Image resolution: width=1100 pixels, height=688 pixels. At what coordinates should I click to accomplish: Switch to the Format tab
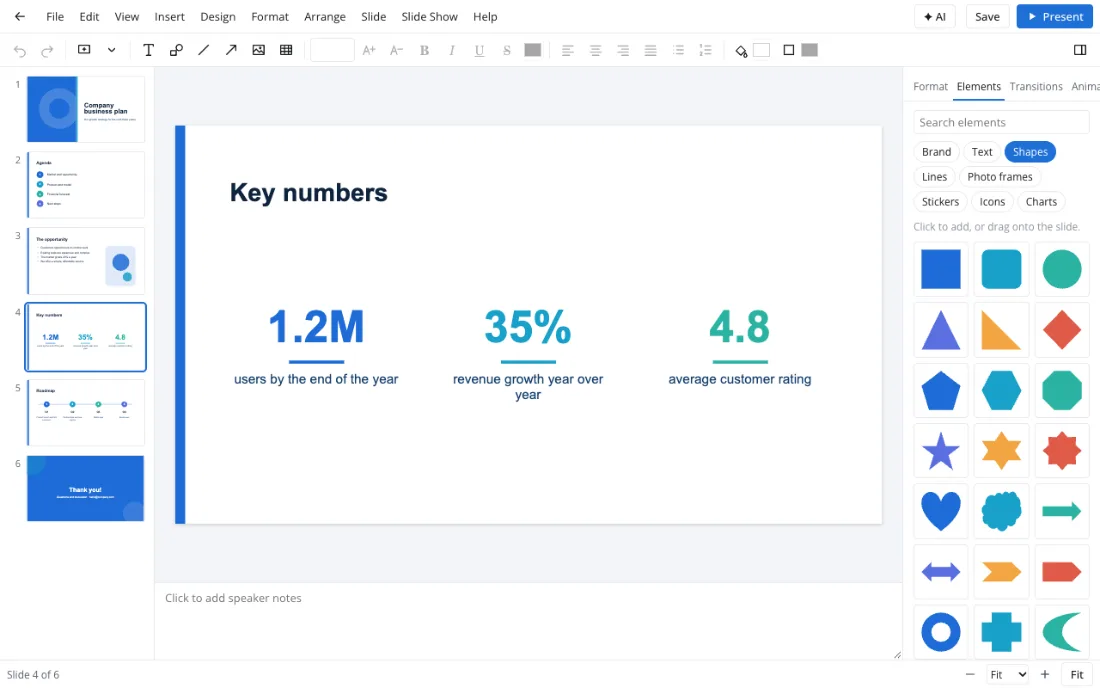tap(930, 86)
